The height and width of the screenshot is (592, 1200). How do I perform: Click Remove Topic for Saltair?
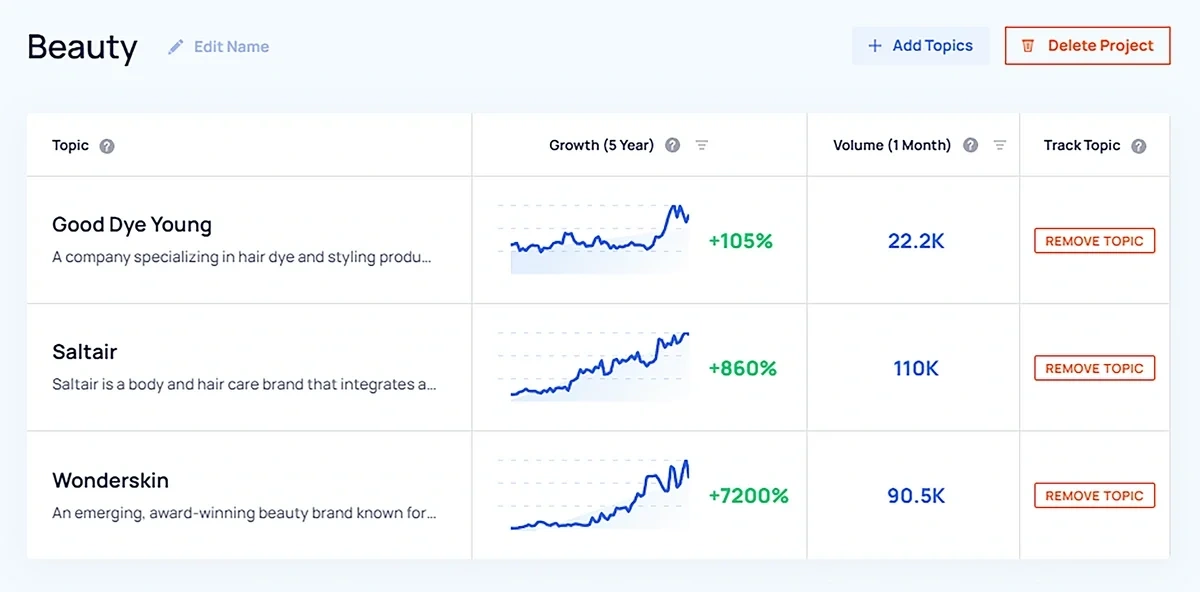(x=1094, y=368)
